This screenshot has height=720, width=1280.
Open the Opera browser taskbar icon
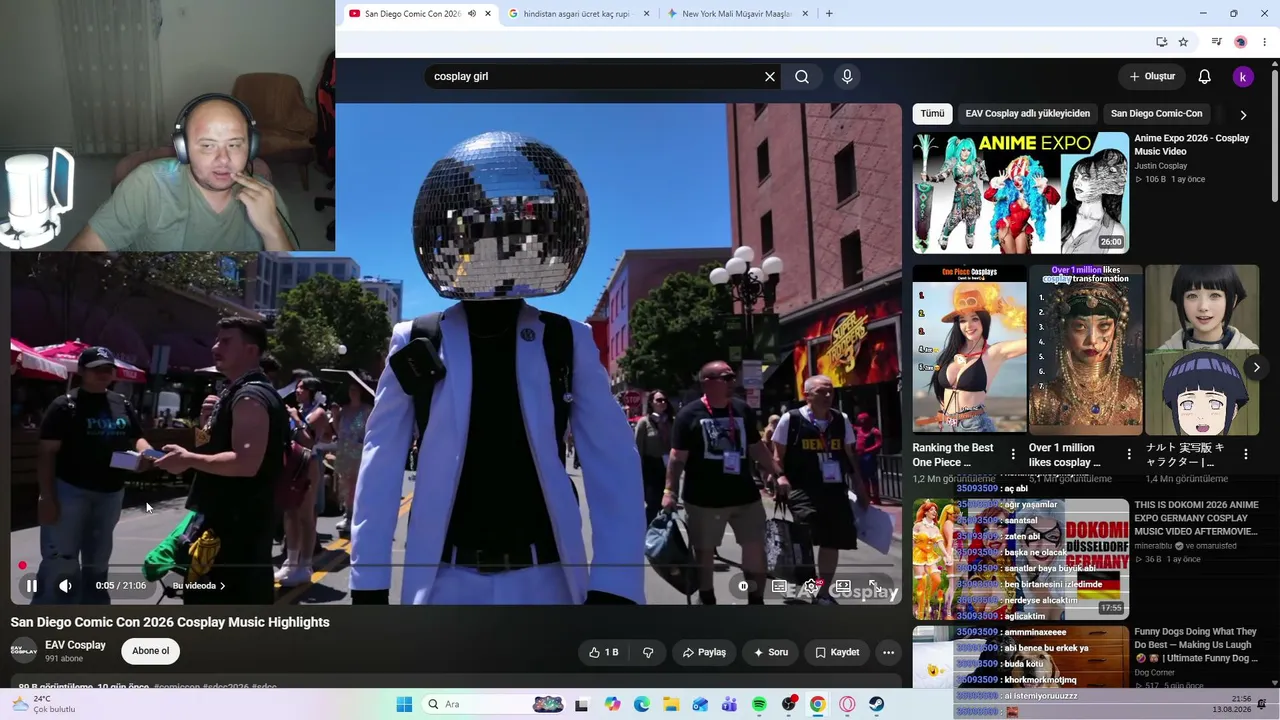[x=847, y=705]
